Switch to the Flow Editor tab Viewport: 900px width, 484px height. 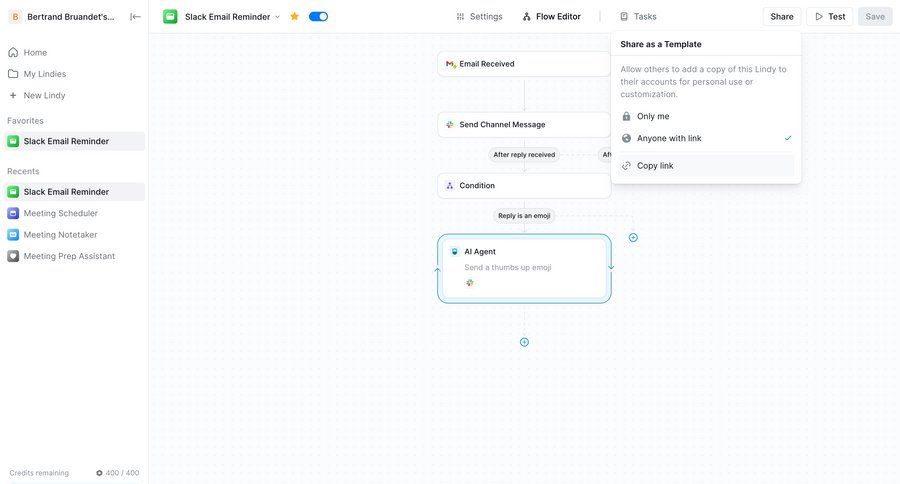[552, 17]
